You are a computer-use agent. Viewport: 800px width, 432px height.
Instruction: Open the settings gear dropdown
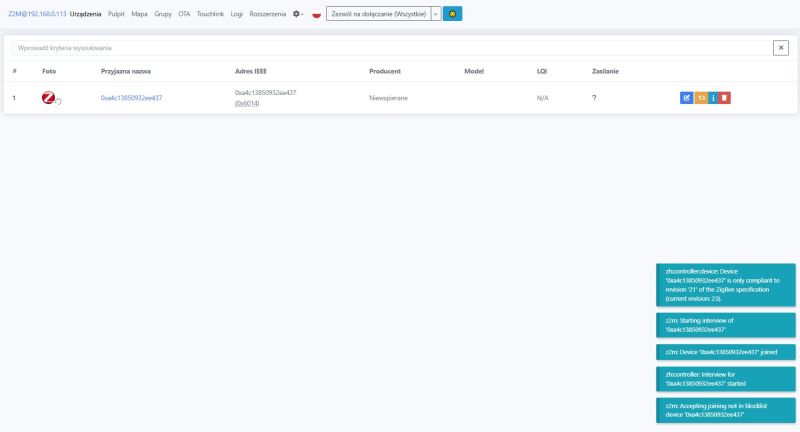coord(298,14)
